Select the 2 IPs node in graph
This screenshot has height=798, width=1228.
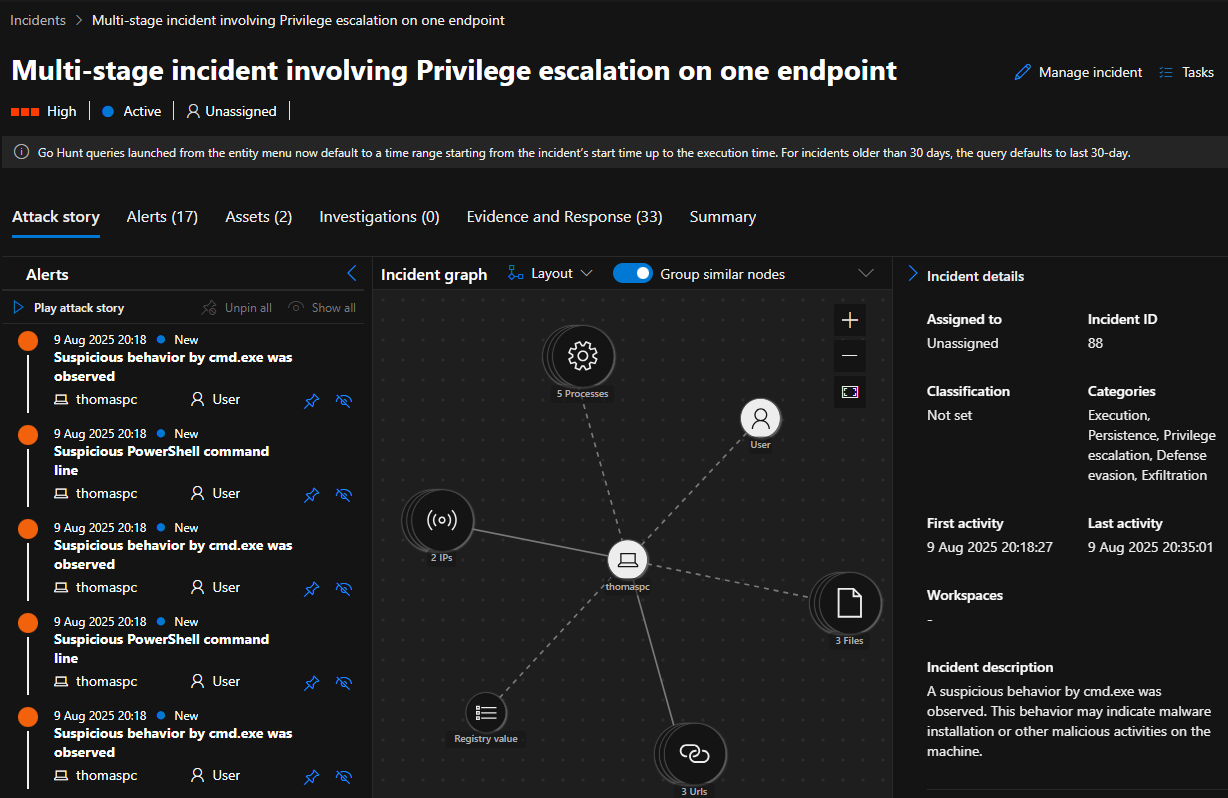coord(440,520)
